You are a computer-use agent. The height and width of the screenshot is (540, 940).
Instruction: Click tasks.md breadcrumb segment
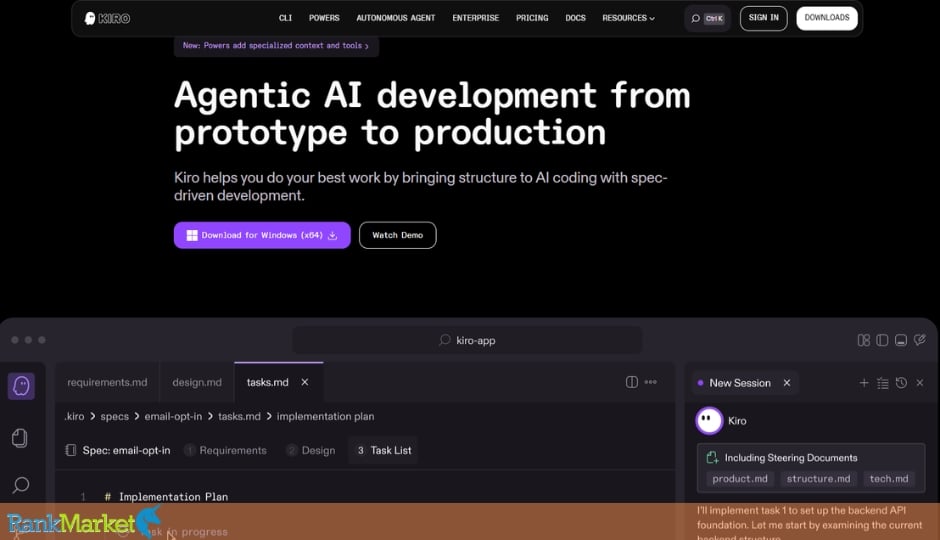coord(239,417)
